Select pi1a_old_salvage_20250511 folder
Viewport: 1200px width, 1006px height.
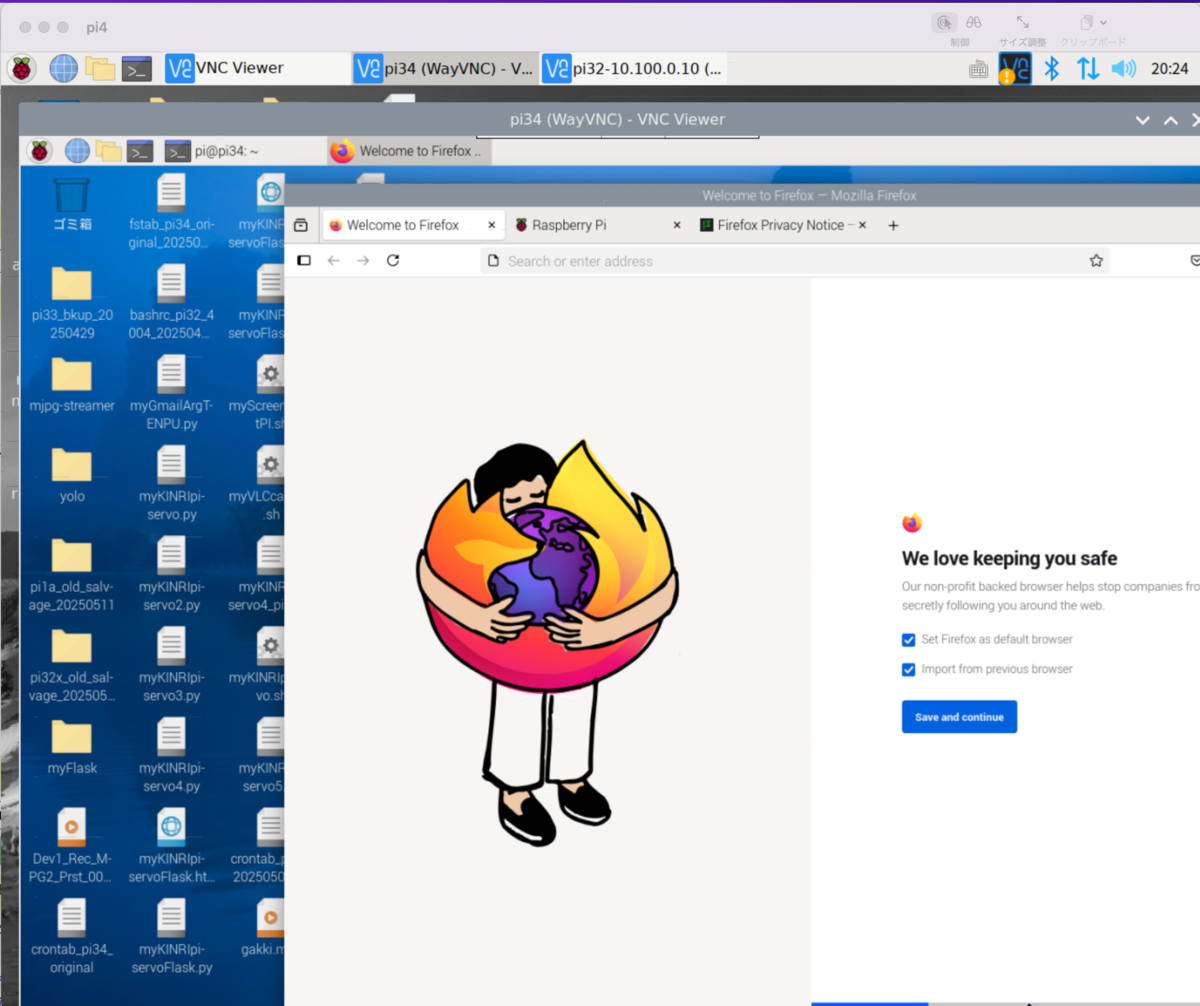click(72, 575)
